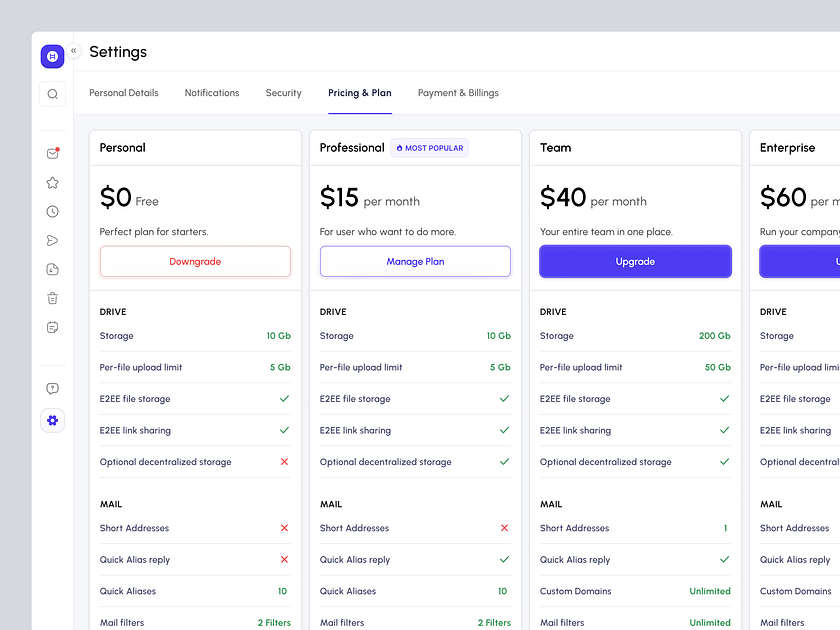Open search from the sidebar magnifier
The width and height of the screenshot is (840, 630).
(x=52, y=94)
